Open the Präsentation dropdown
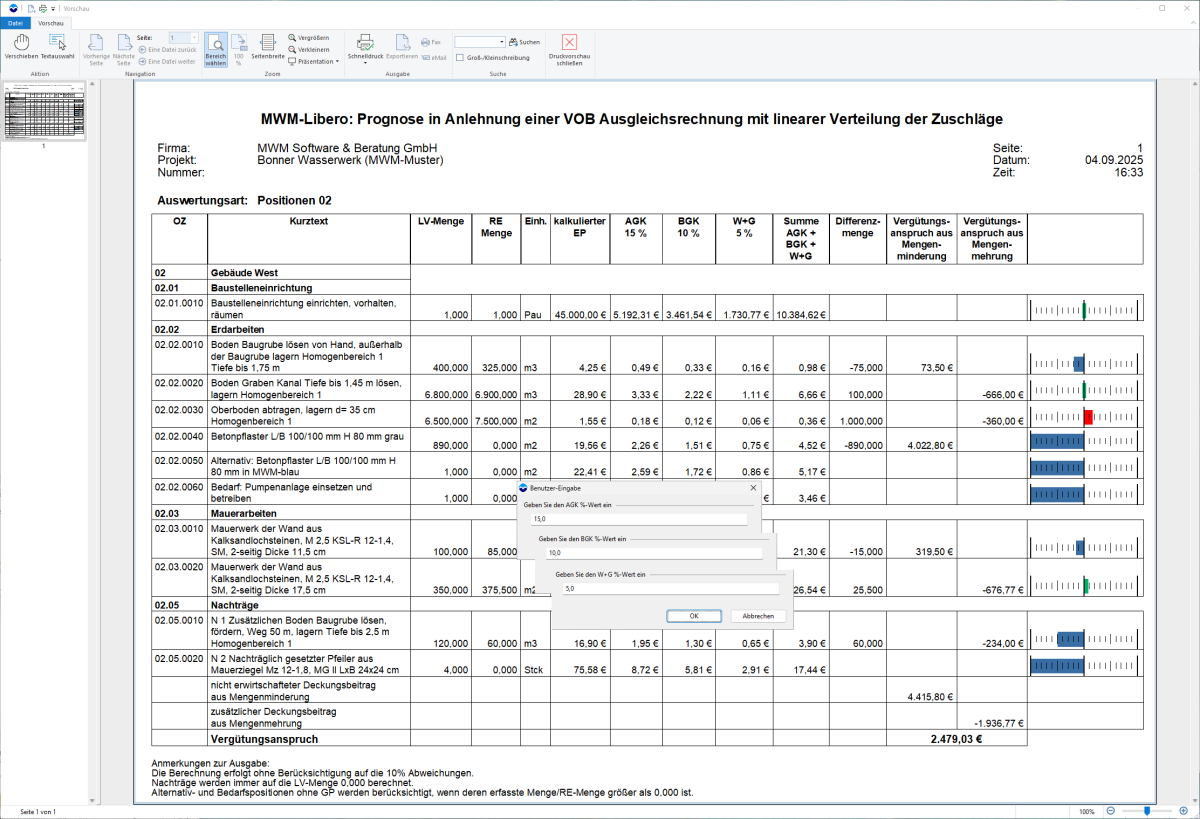This screenshot has width=1200, height=819. [313, 61]
